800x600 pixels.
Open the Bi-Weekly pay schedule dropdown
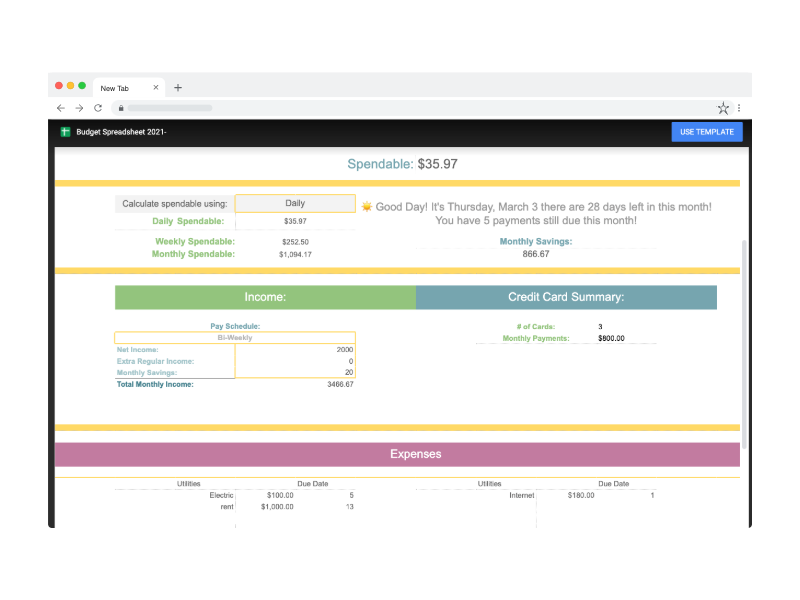click(x=235, y=338)
